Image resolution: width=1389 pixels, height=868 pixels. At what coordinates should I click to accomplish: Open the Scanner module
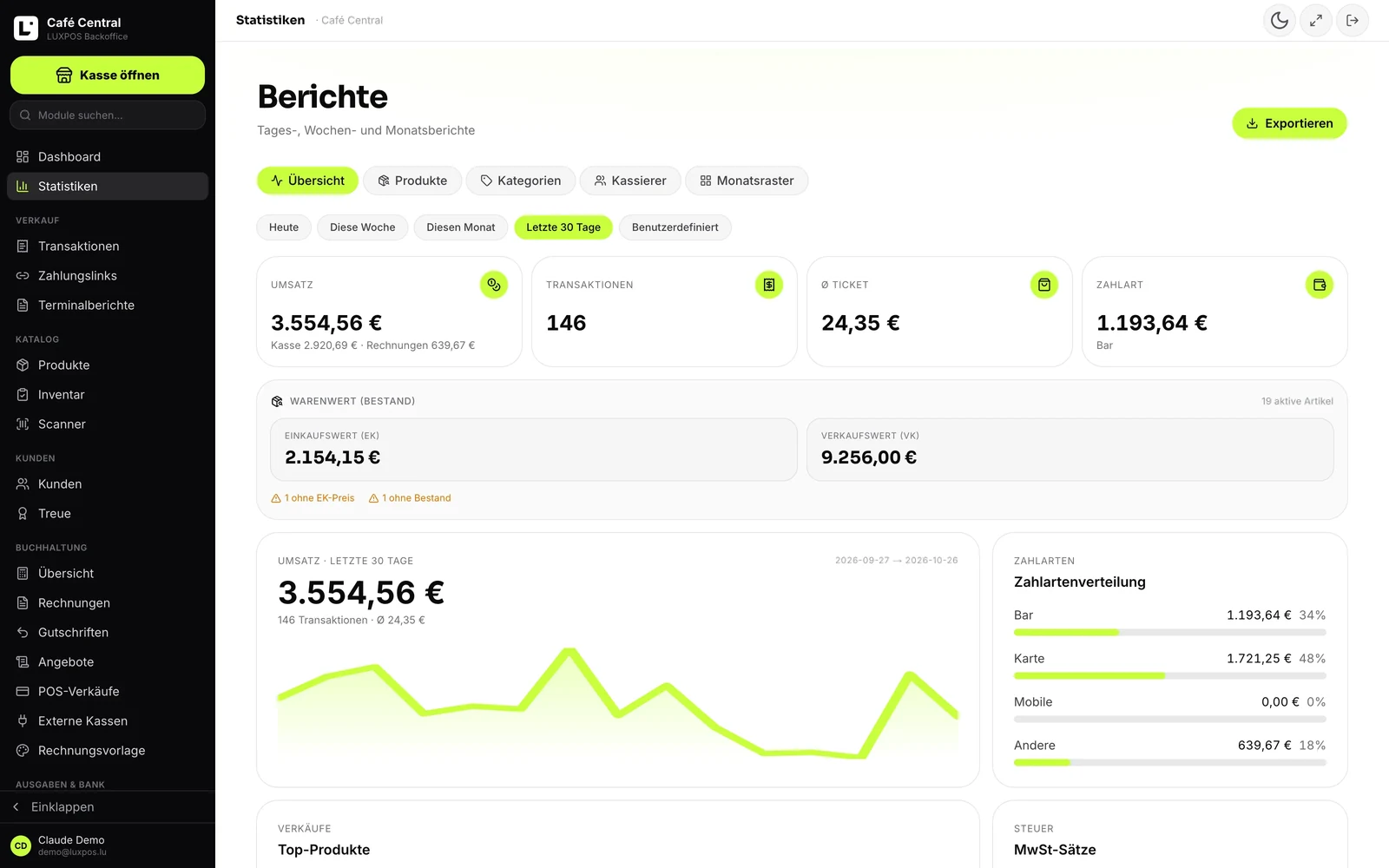[108, 424]
